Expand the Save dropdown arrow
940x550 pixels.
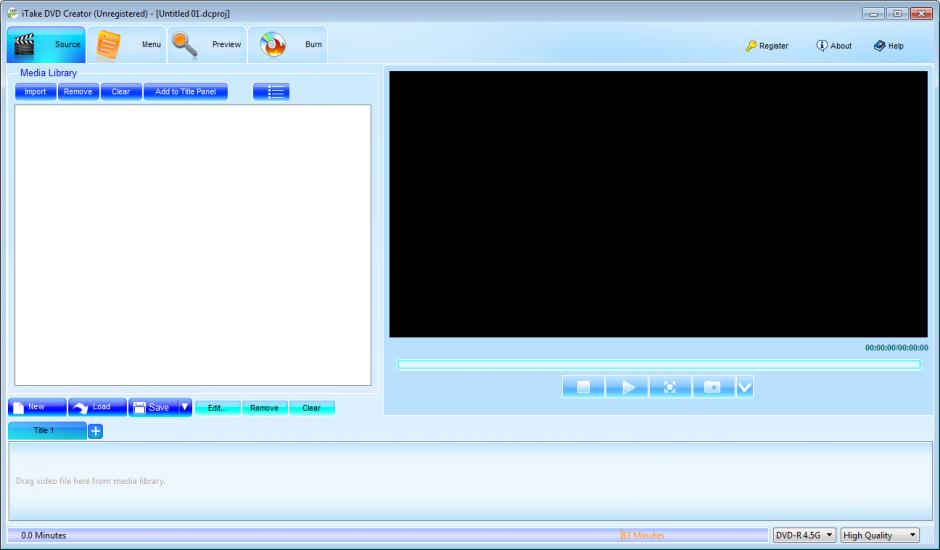[185, 407]
